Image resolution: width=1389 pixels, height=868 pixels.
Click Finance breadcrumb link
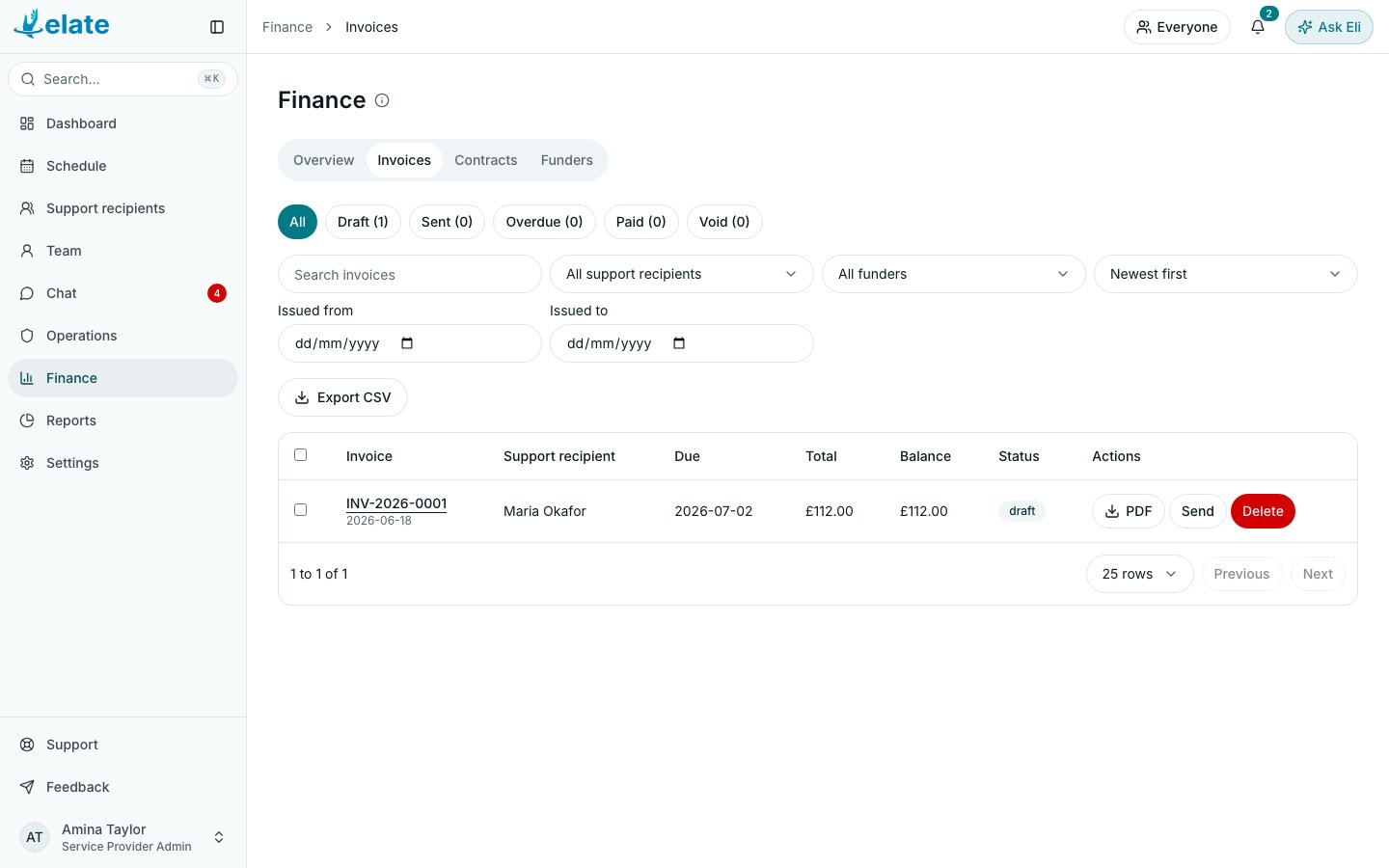pos(287,27)
